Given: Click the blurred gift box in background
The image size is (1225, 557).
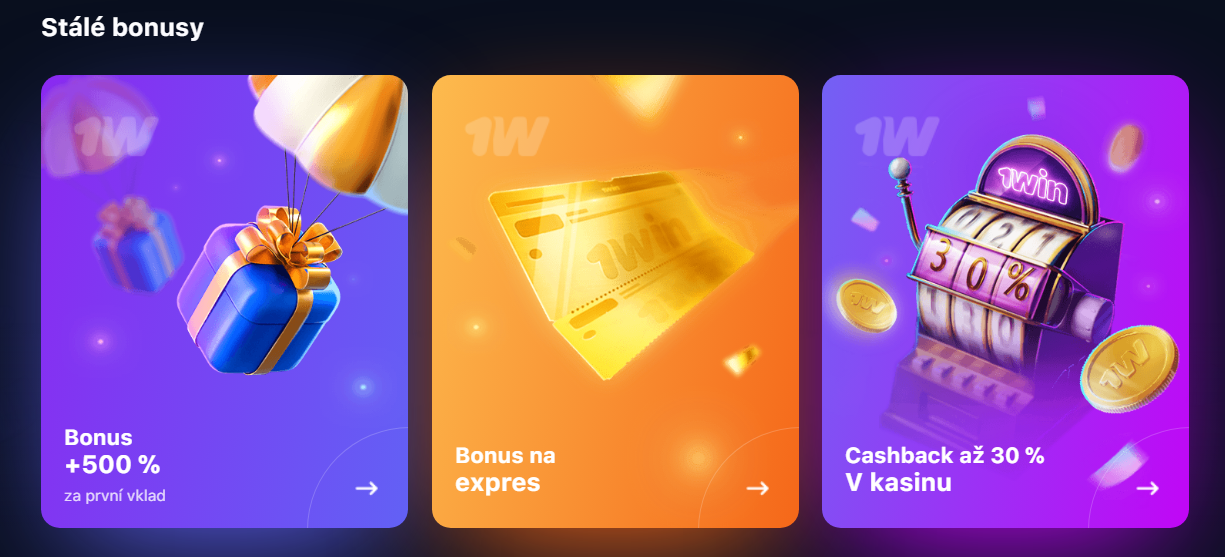Looking at the screenshot, I should pos(138,244).
